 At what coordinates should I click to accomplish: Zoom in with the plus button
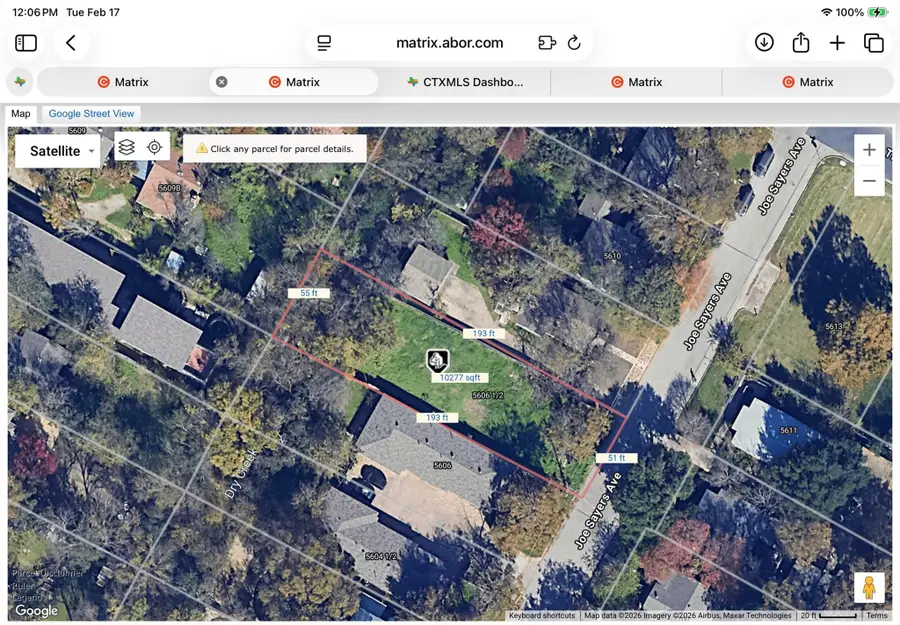[x=869, y=150]
